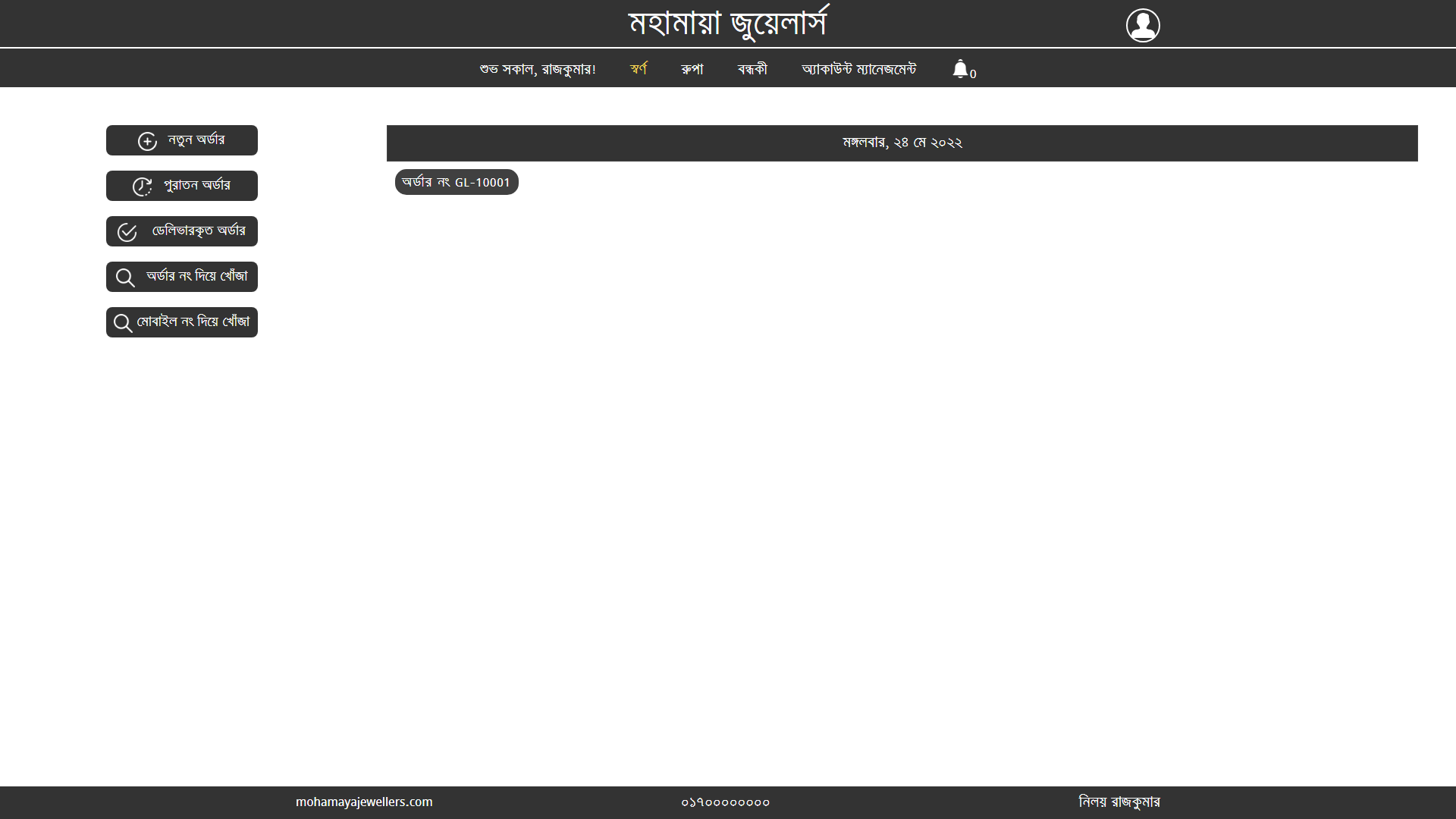Image resolution: width=1456 pixels, height=819 pixels.
Task: Open the বন্ধকী menu item
Action: click(x=752, y=69)
